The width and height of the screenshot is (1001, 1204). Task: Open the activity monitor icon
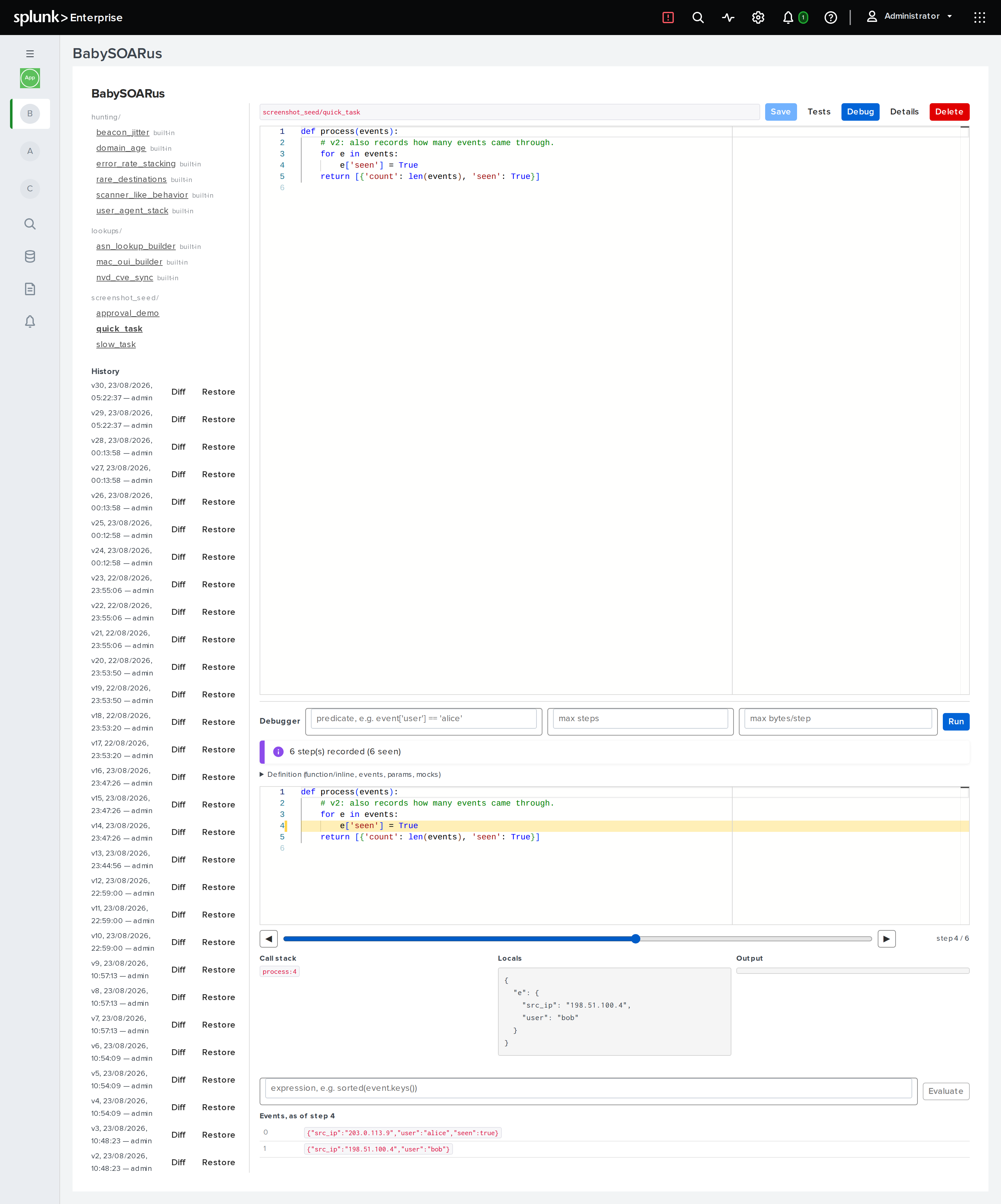(x=728, y=17)
